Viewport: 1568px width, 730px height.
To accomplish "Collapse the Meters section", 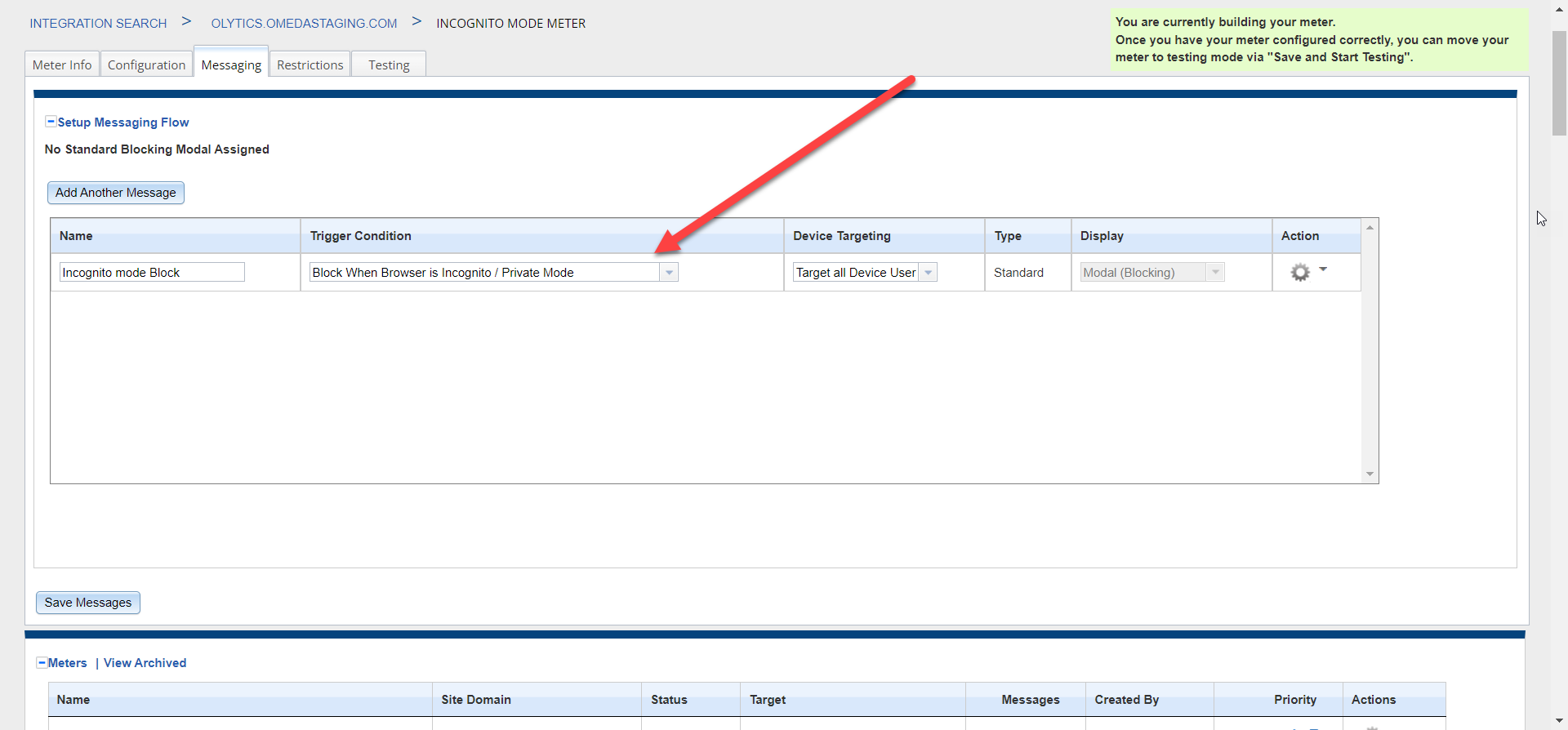I will click(42, 663).
